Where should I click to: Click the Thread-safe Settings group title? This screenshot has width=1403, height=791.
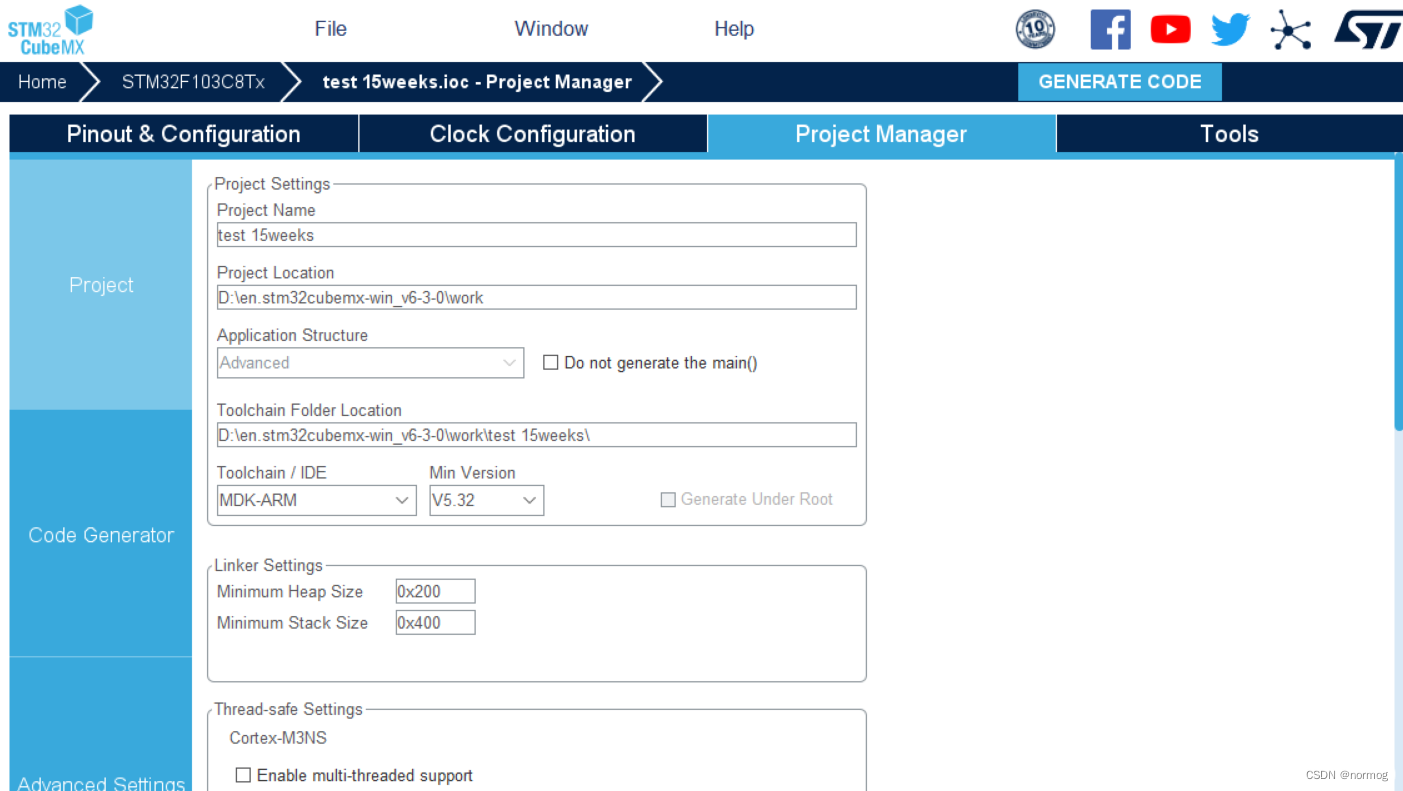coord(289,709)
